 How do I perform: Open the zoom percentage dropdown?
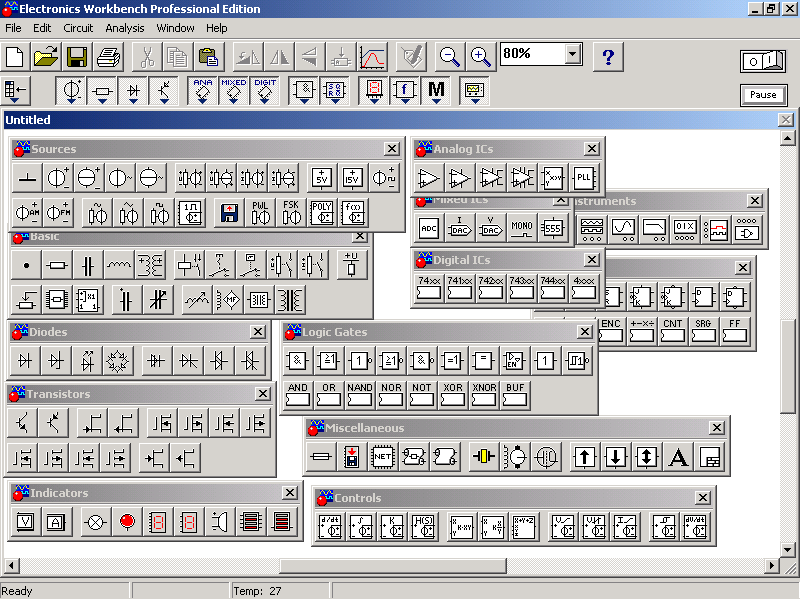point(573,53)
